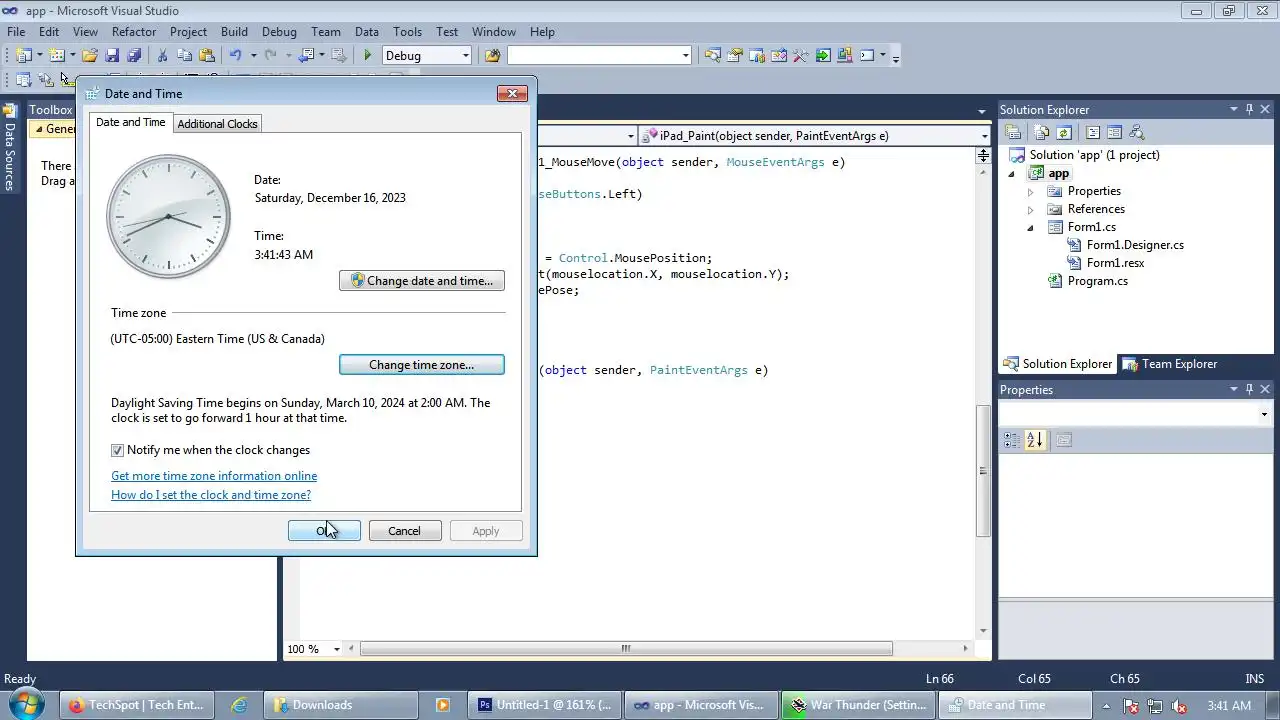Screen dimensions: 1280x720
Task: Switch to Photoshop Untitled-1 taskbar item
Action: point(544,705)
